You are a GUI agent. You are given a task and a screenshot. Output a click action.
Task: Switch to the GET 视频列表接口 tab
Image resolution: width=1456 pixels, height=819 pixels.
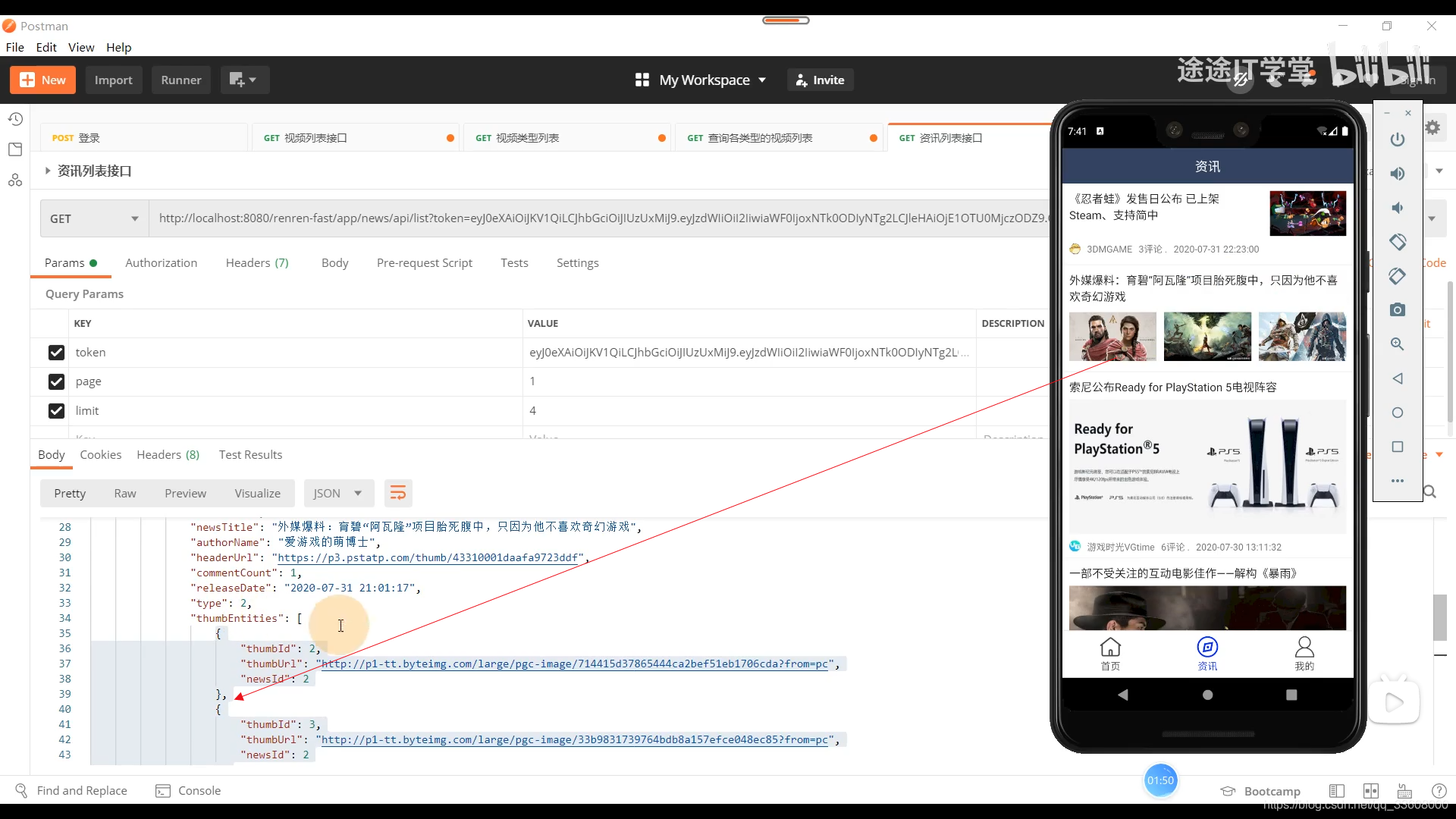[x=355, y=138]
